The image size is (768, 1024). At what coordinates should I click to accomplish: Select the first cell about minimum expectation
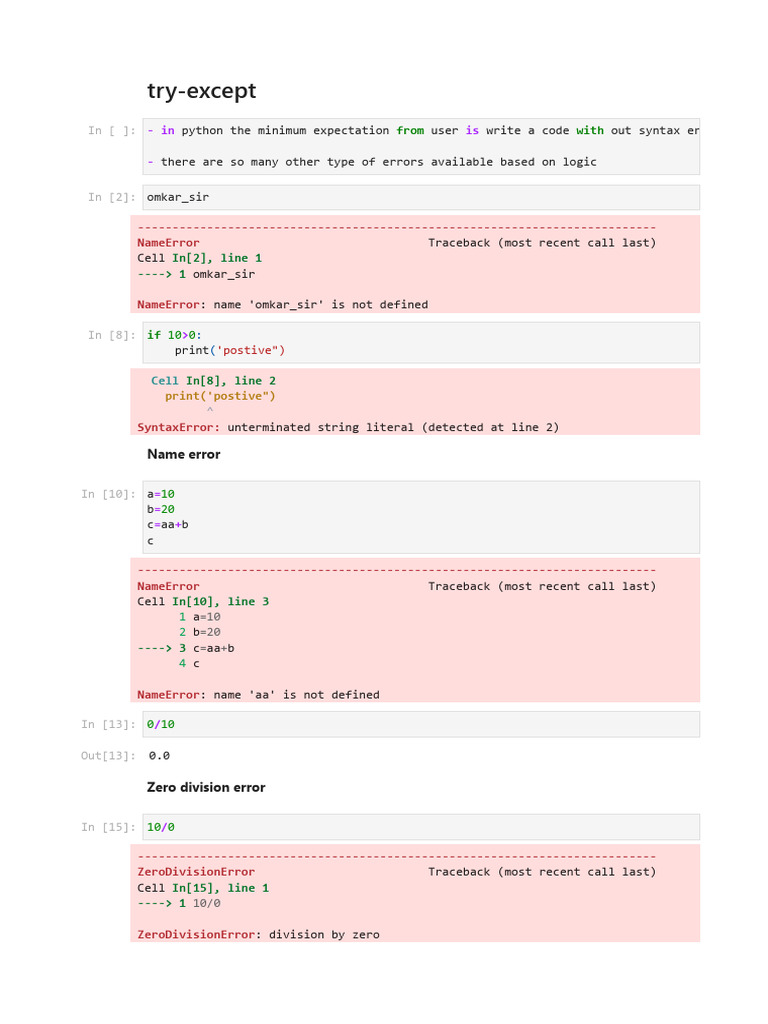point(420,146)
